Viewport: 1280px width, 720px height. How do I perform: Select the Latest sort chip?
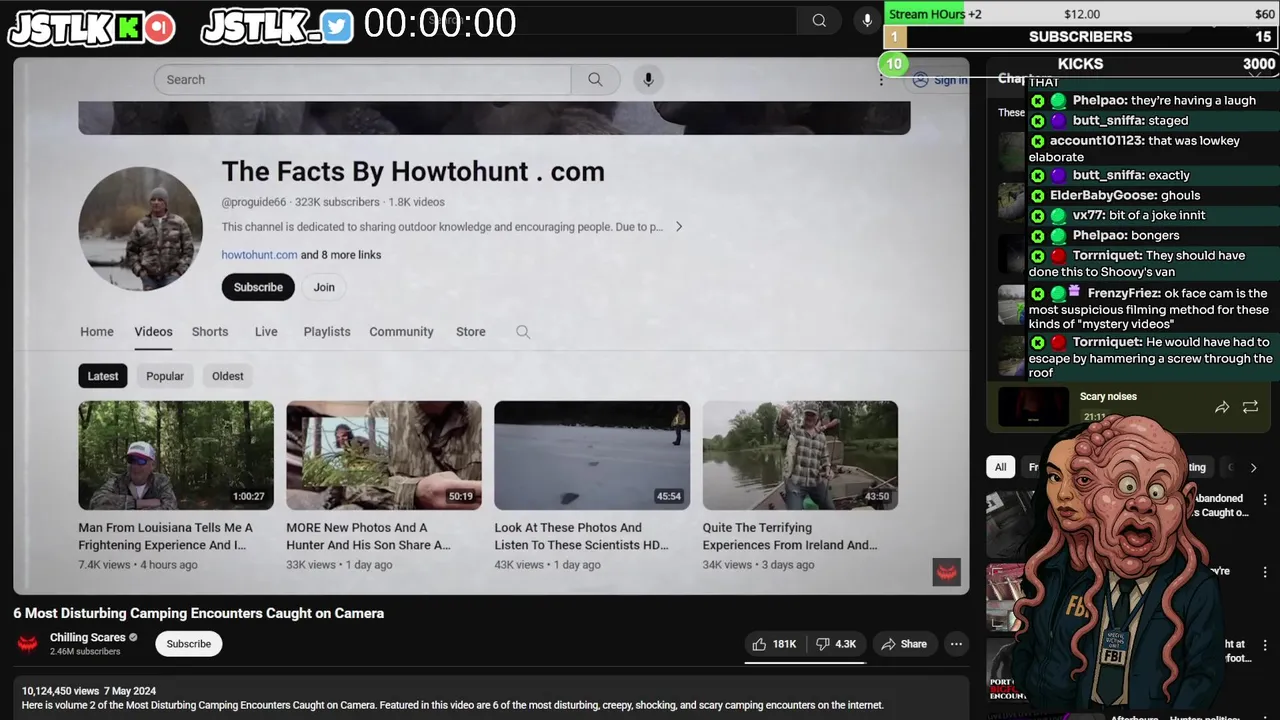point(103,376)
